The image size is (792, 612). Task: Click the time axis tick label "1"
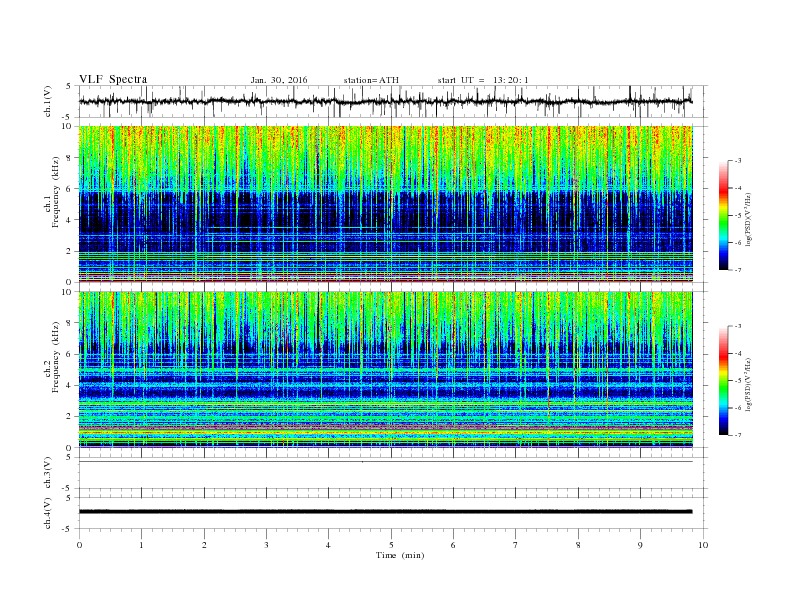coord(141,545)
